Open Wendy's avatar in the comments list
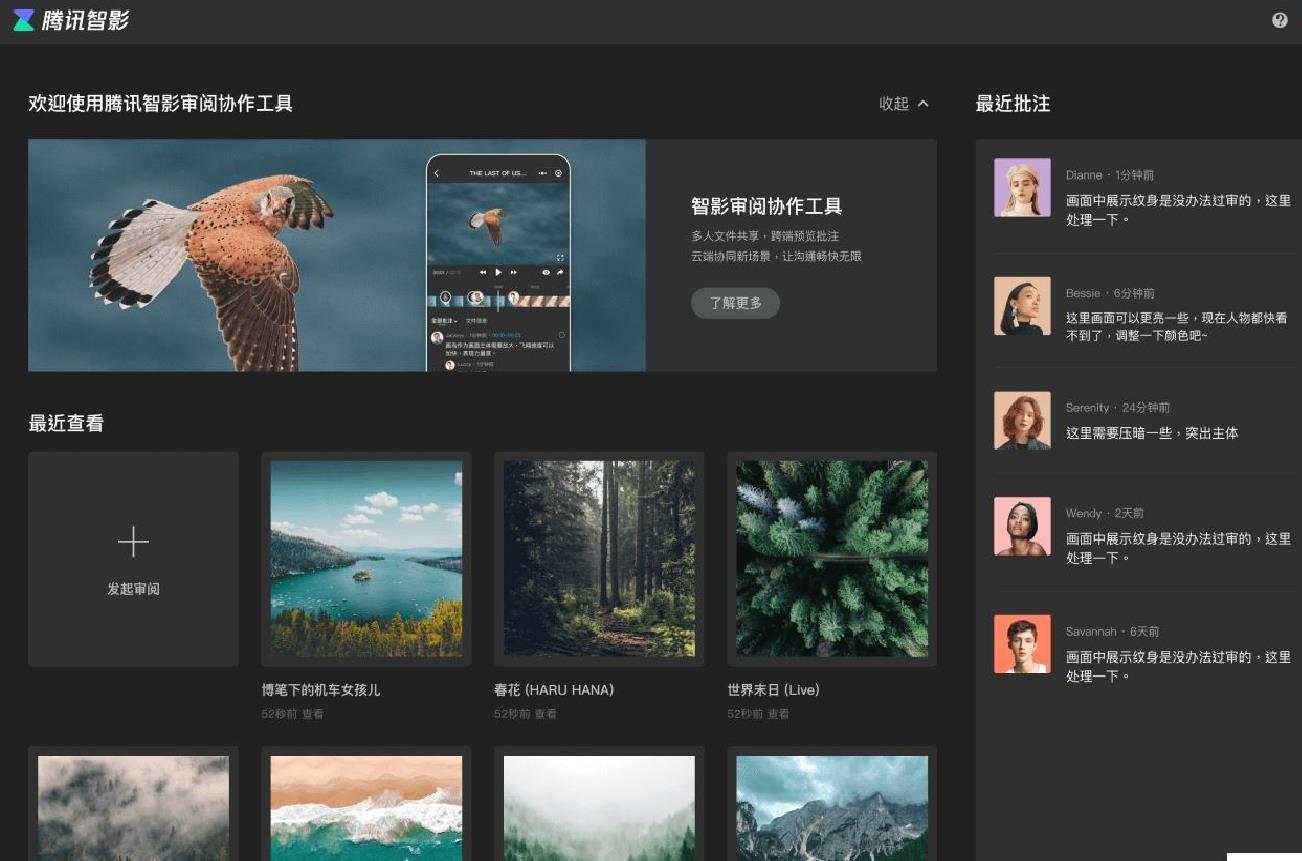This screenshot has width=1302, height=861. tap(1022, 526)
